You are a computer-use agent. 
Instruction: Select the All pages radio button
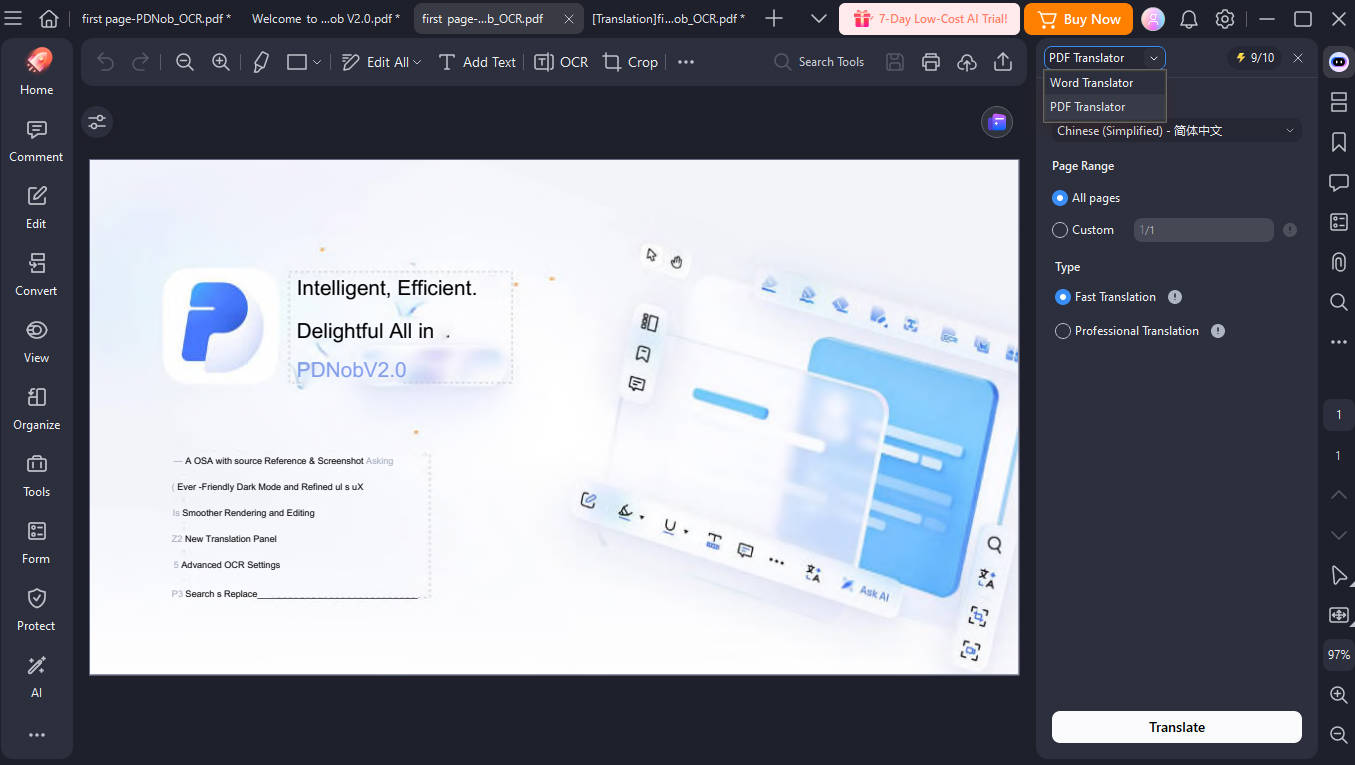point(1060,198)
